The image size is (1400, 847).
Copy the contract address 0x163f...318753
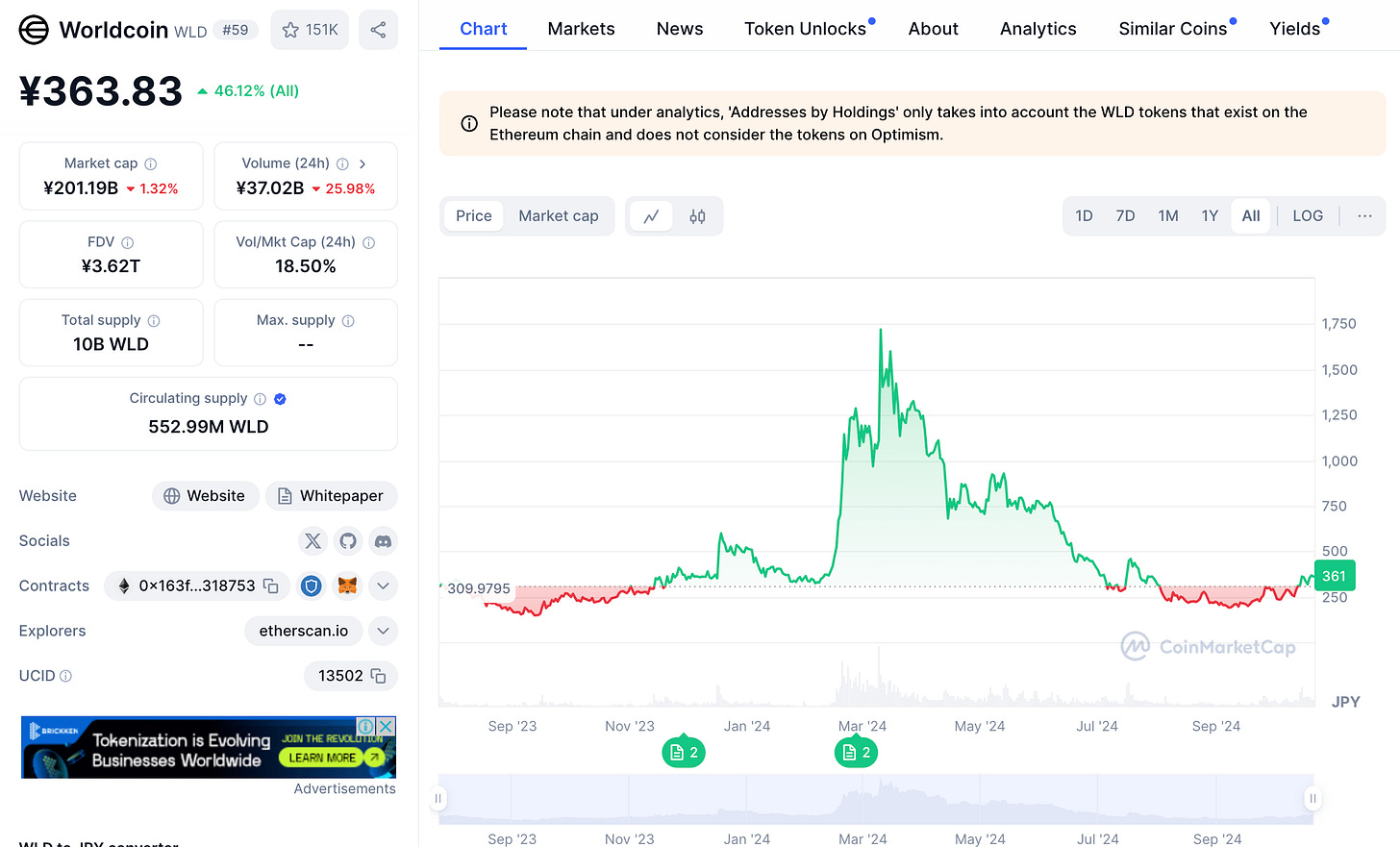click(271, 585)
